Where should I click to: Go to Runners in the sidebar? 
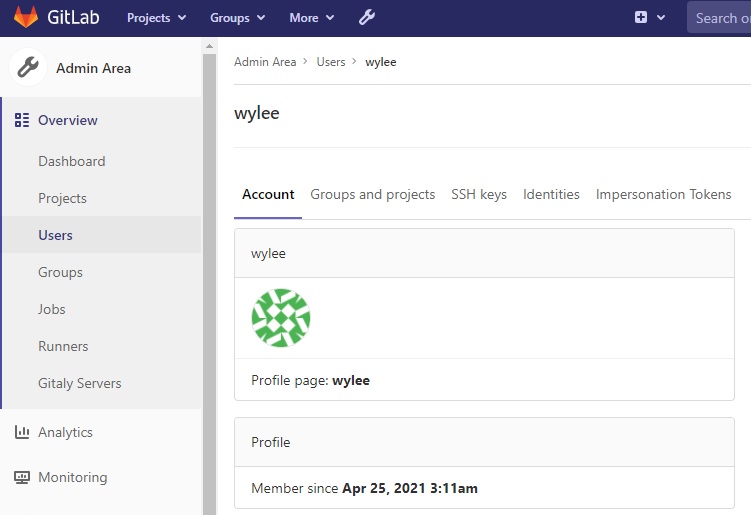point(63,346)
